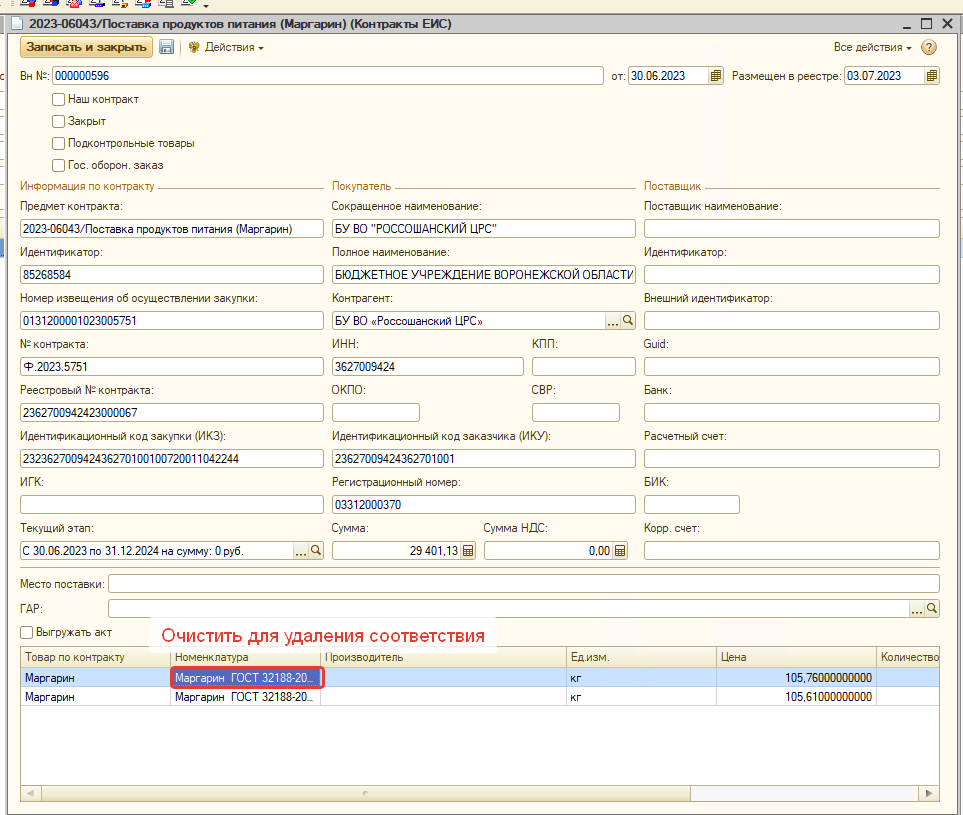Select highlighted Номенклатура cell in first row
This screenshot has height=815, width=963.
coord(246,677)
